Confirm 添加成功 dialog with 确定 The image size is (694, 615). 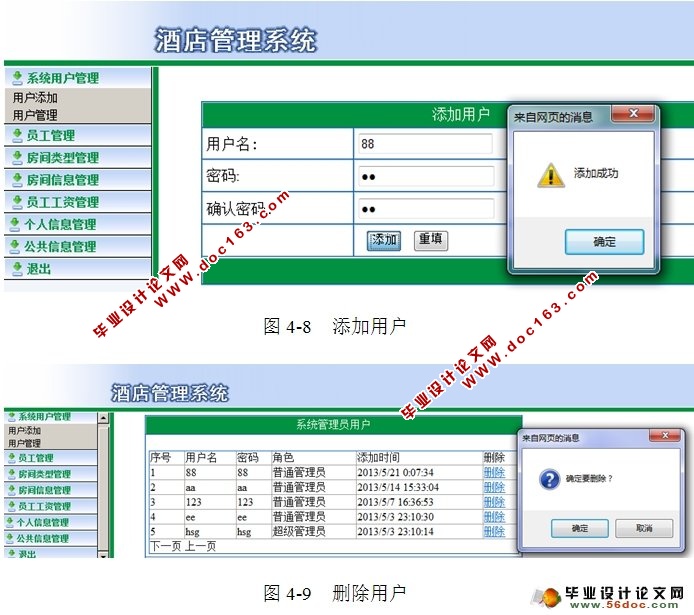click(604, 242)
